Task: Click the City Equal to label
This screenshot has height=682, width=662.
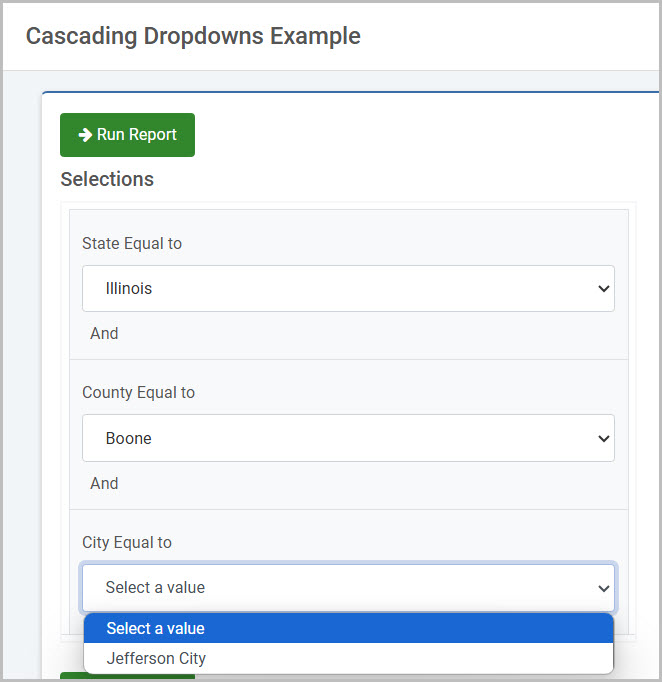Action: 127,542
